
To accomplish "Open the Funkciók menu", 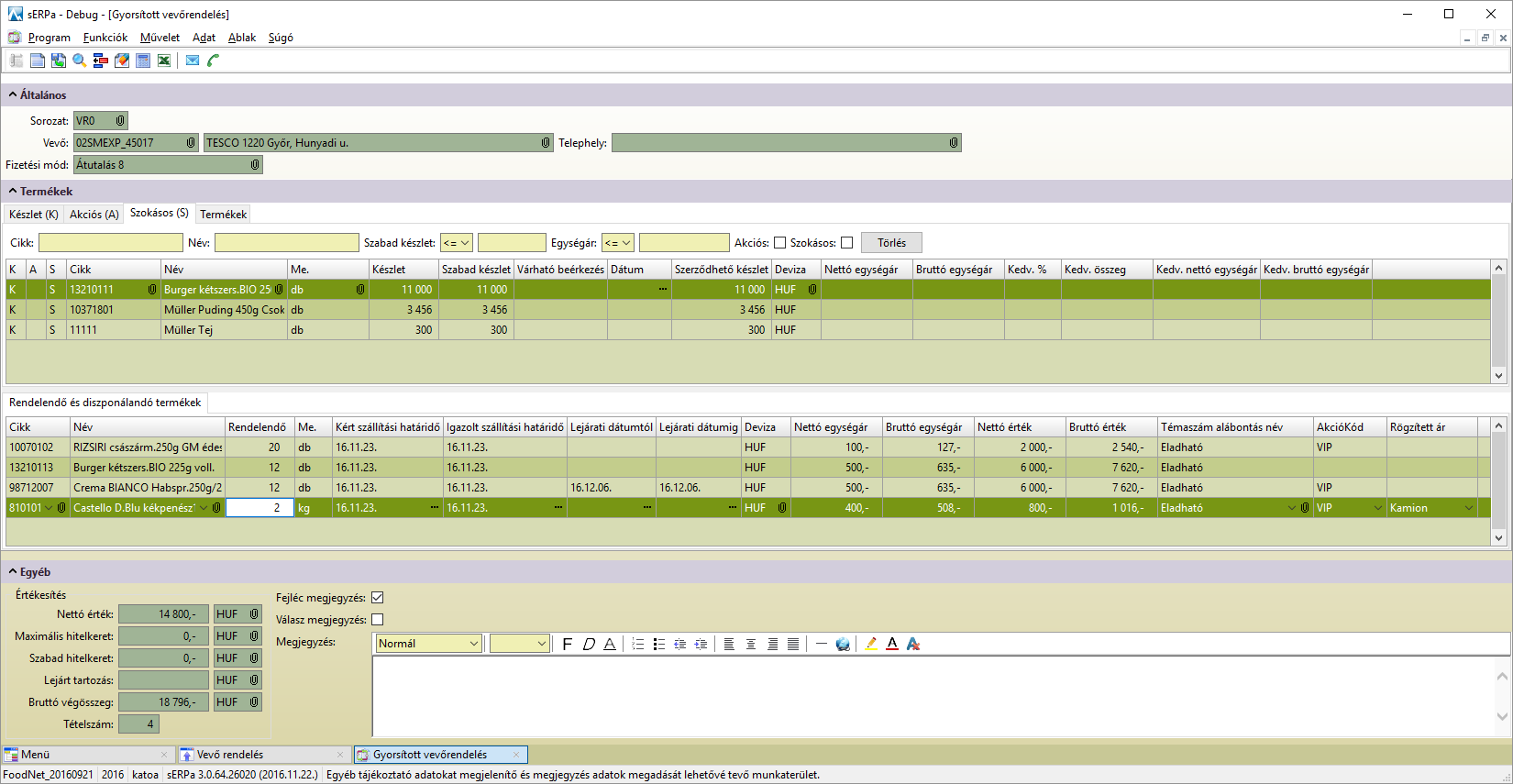I will tap(105, 38).
